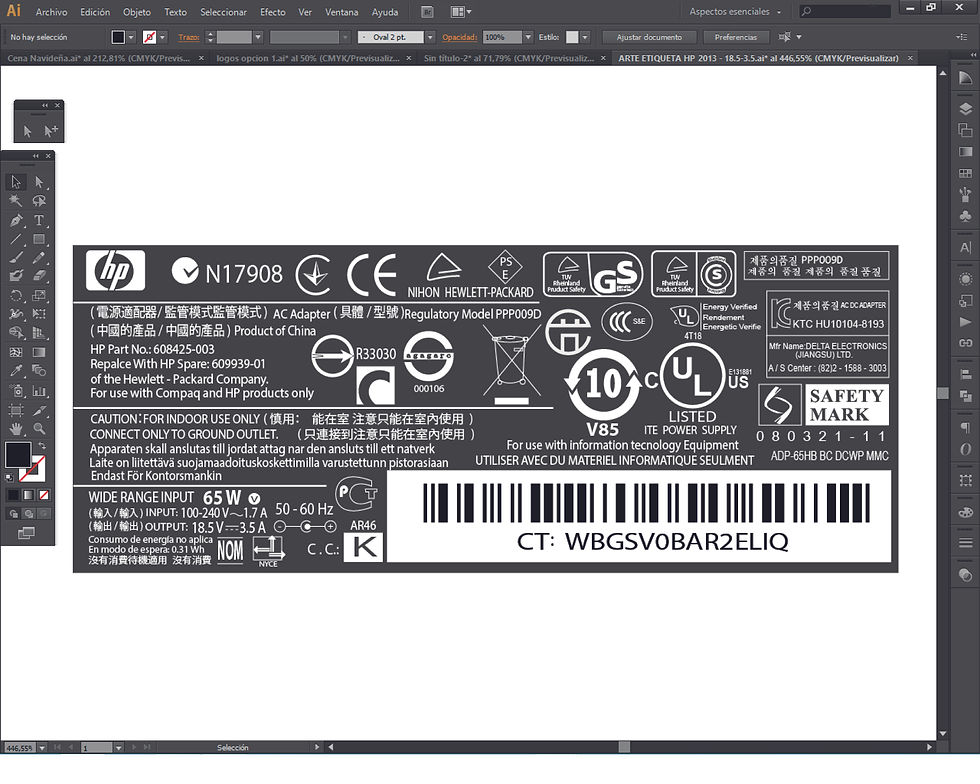980x784 pixels.
Task: Select the Free Transform tool
Action: (x=39, y=314)
